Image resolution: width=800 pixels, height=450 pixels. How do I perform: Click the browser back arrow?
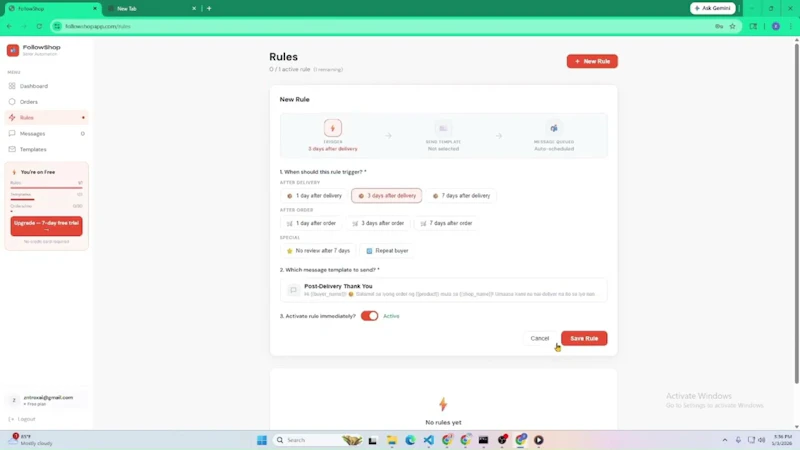click(x=9, y=27)
